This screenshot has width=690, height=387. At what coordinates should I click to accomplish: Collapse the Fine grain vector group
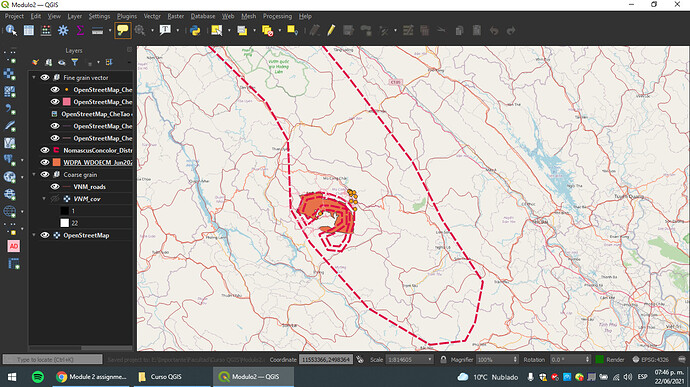click(34, 77)
